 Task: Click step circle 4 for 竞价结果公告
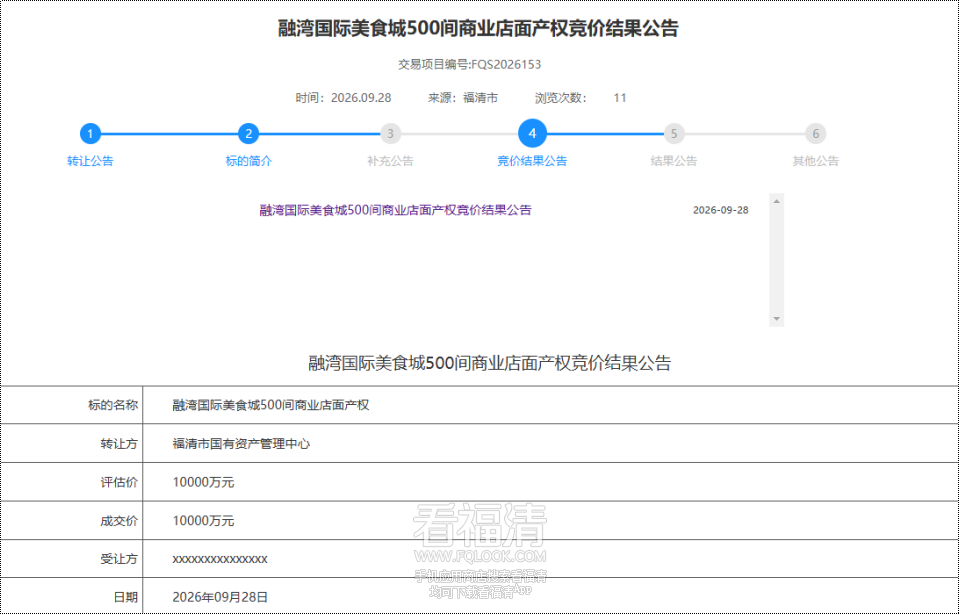(532, 134)
